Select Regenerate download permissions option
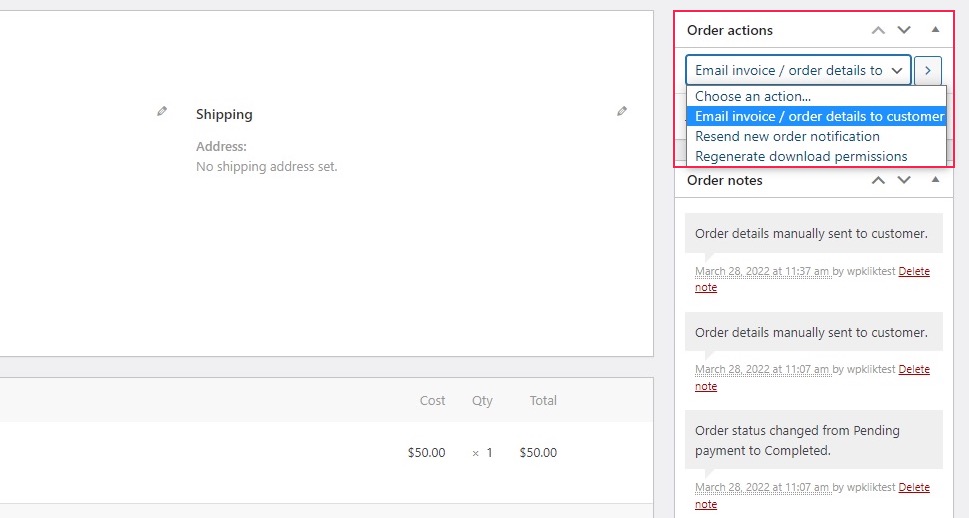The height and width of the screenshot is (518, 969). [x=816, y=156]
